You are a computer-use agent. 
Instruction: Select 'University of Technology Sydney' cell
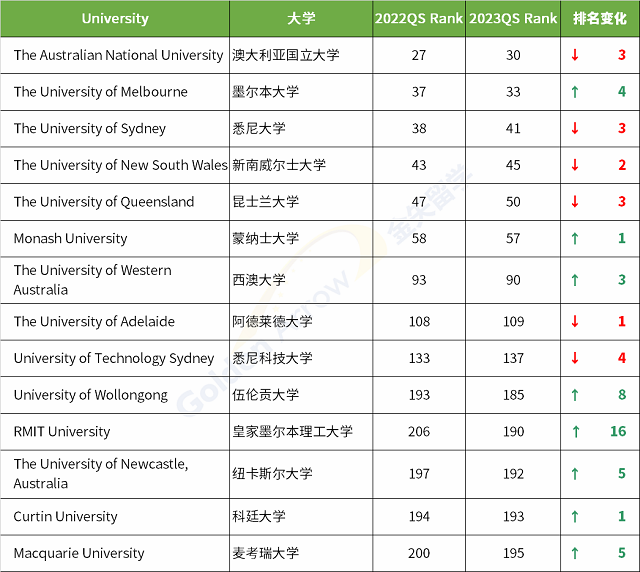113,358
